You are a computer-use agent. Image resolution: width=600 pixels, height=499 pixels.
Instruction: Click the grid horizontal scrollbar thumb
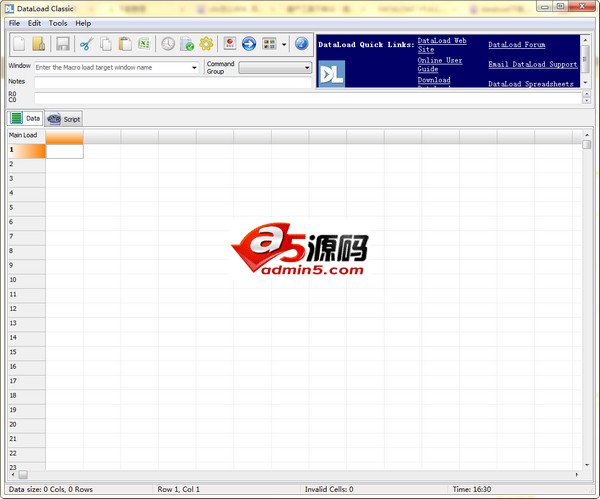pyautogui.click(x=23, y=475)
